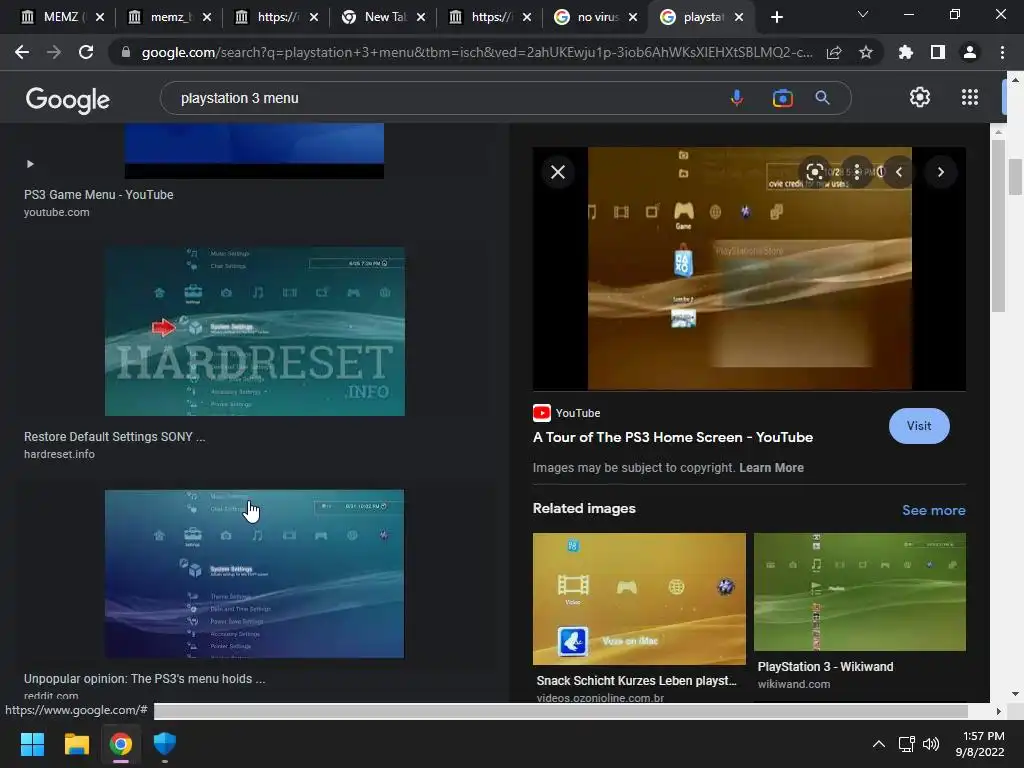Close the no virus tab
The image size is (1024, 768).
tap(633, 17)
